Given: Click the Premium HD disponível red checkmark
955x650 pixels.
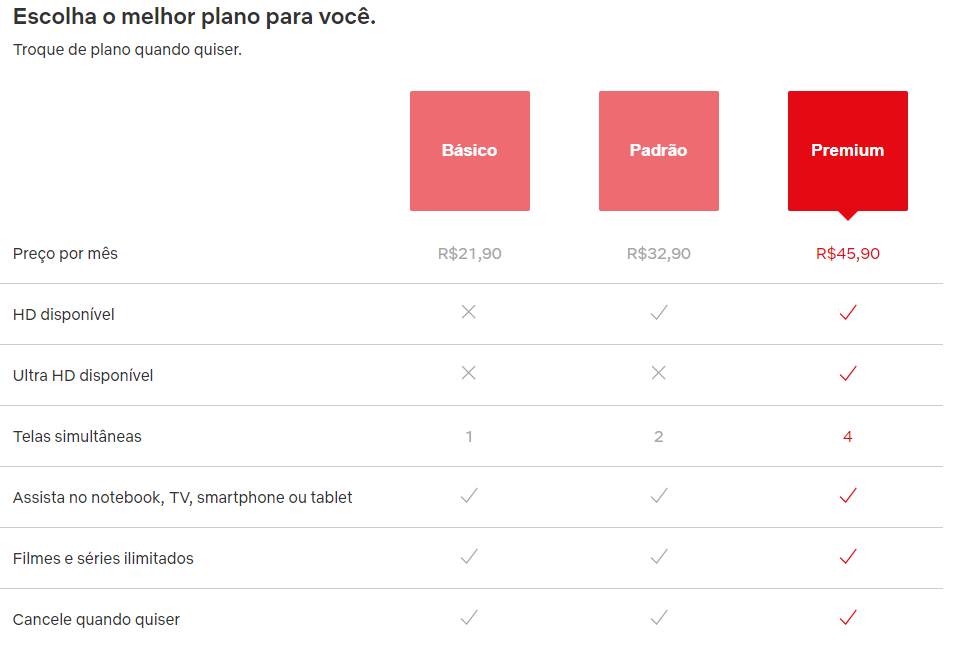Looking at the screenshot, I should [848, 313].
